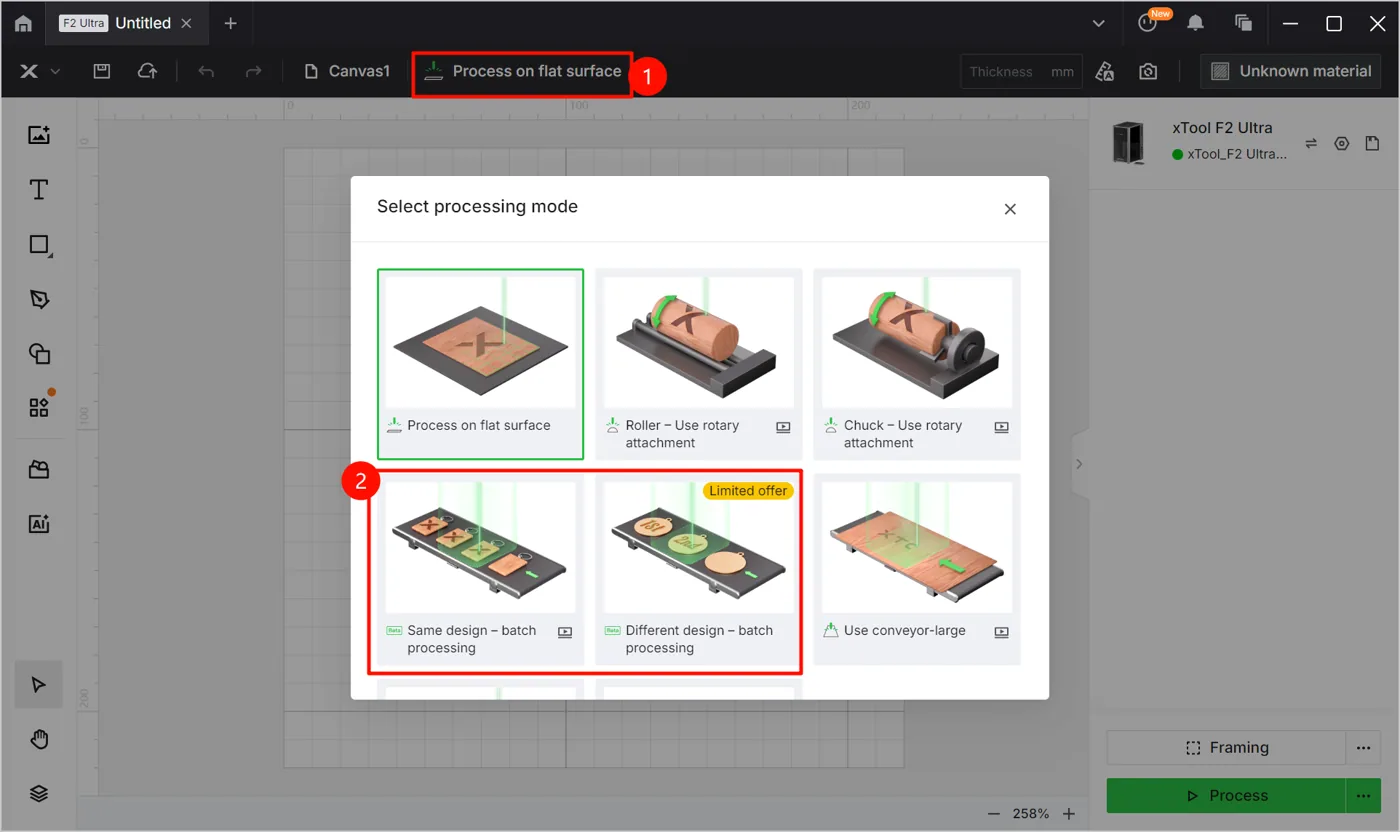Open the shape combine tool
The height and width of the screenshot is (832, 1400).
pyautogui.click(x=39, y=354)
